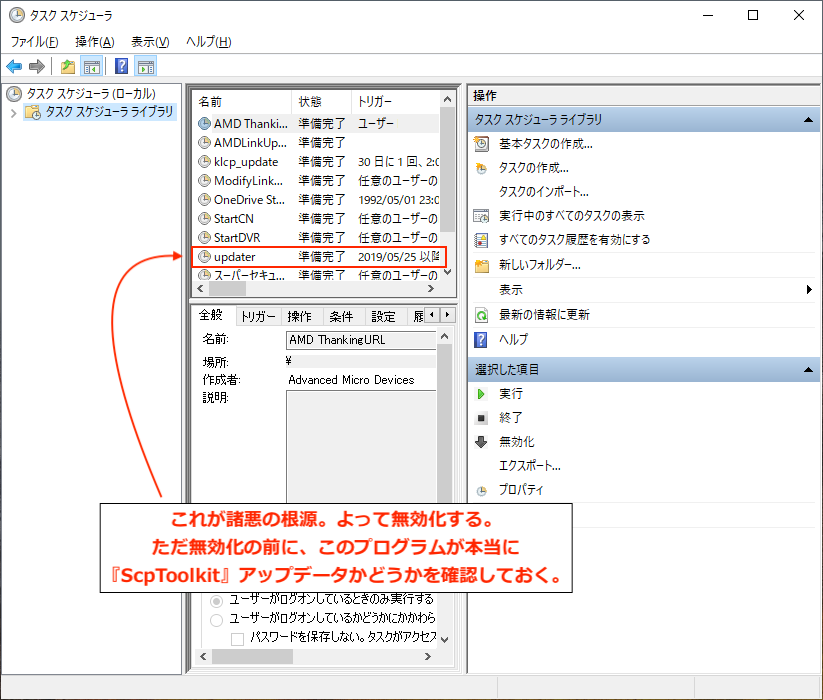Open the ヘルプ(H) menu
The width and height of the screenshot is (823, 700).
point(208,41)
